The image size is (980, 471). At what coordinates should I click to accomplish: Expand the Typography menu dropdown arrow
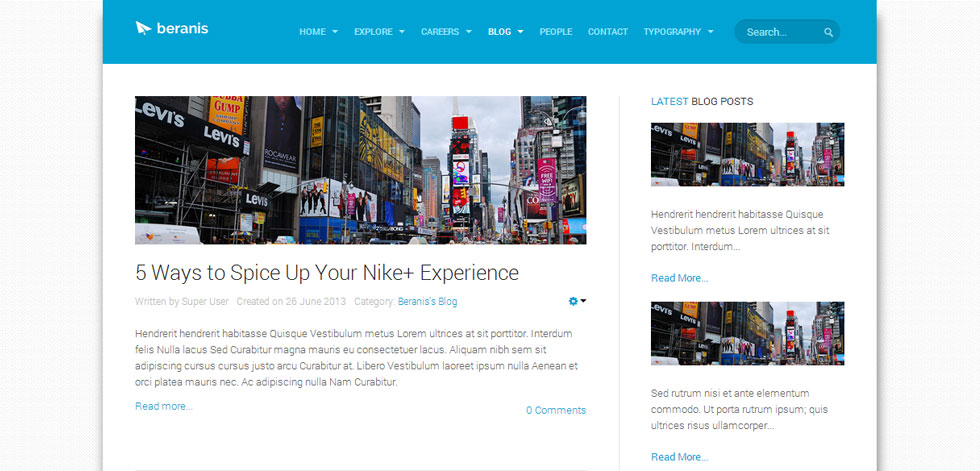710,32
